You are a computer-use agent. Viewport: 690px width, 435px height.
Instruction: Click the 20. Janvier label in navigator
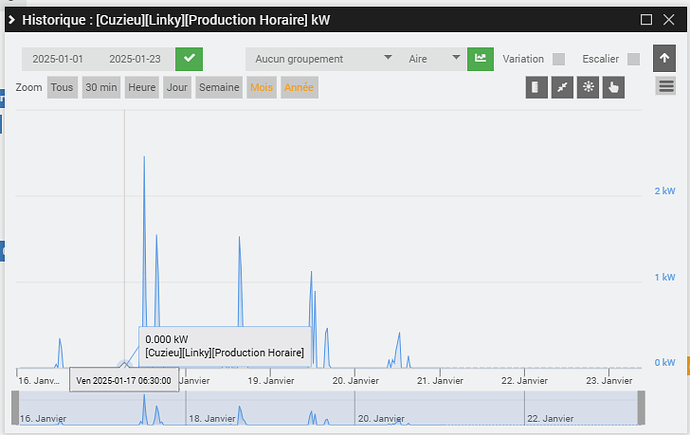pyautogui.click(x=381, y=418)
